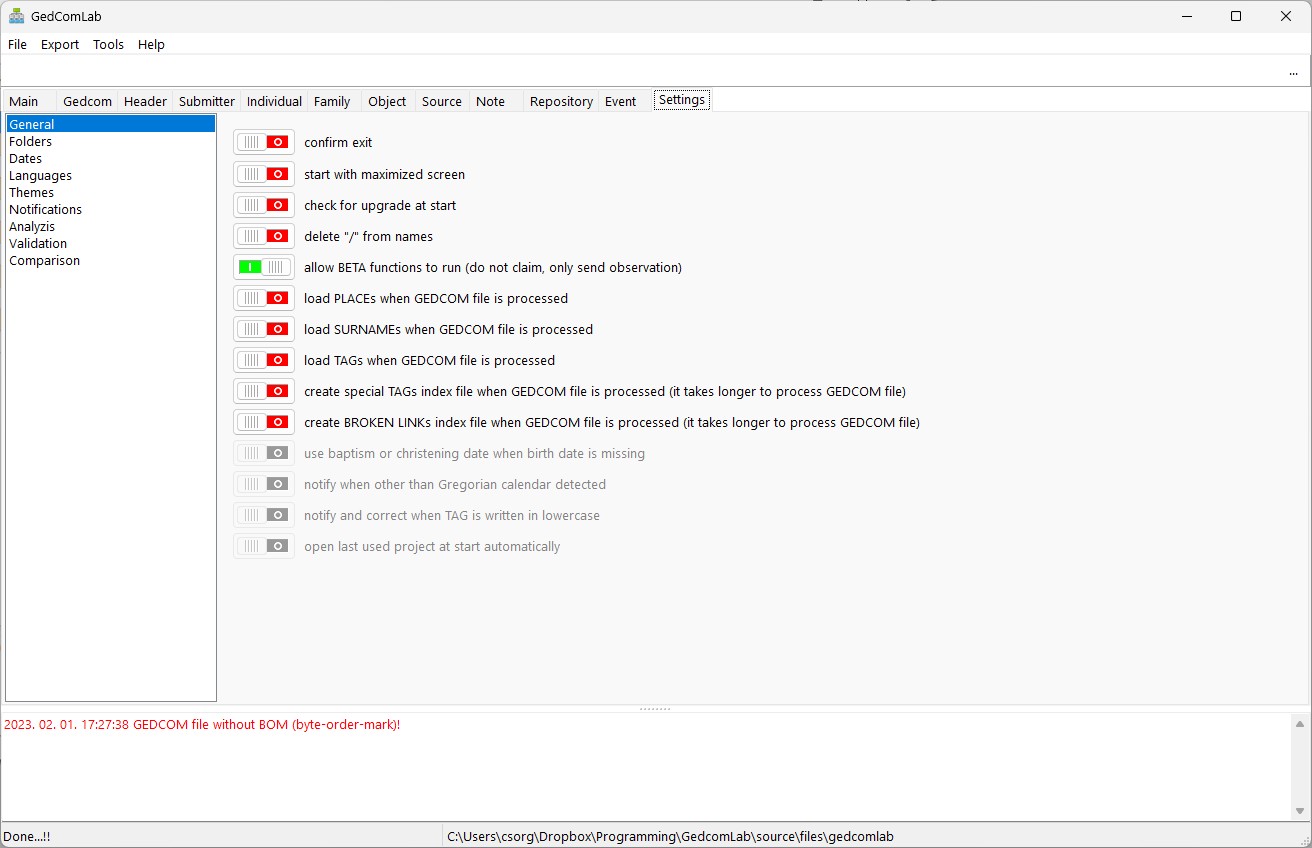Select Analyzis in settings list

point(110,226)
